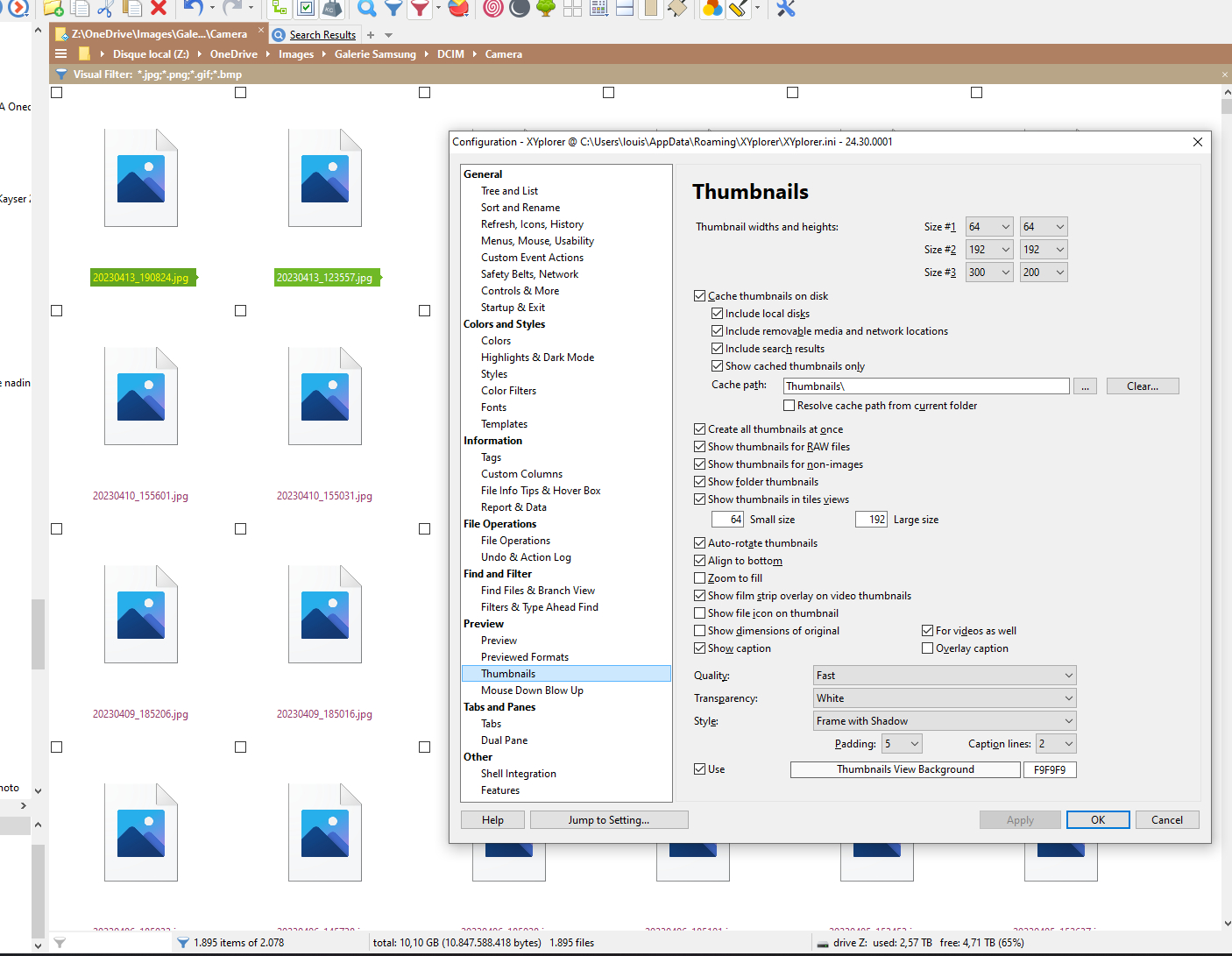Toggle Include search results checkbox

pyautogui.click(x=717, y=349)
